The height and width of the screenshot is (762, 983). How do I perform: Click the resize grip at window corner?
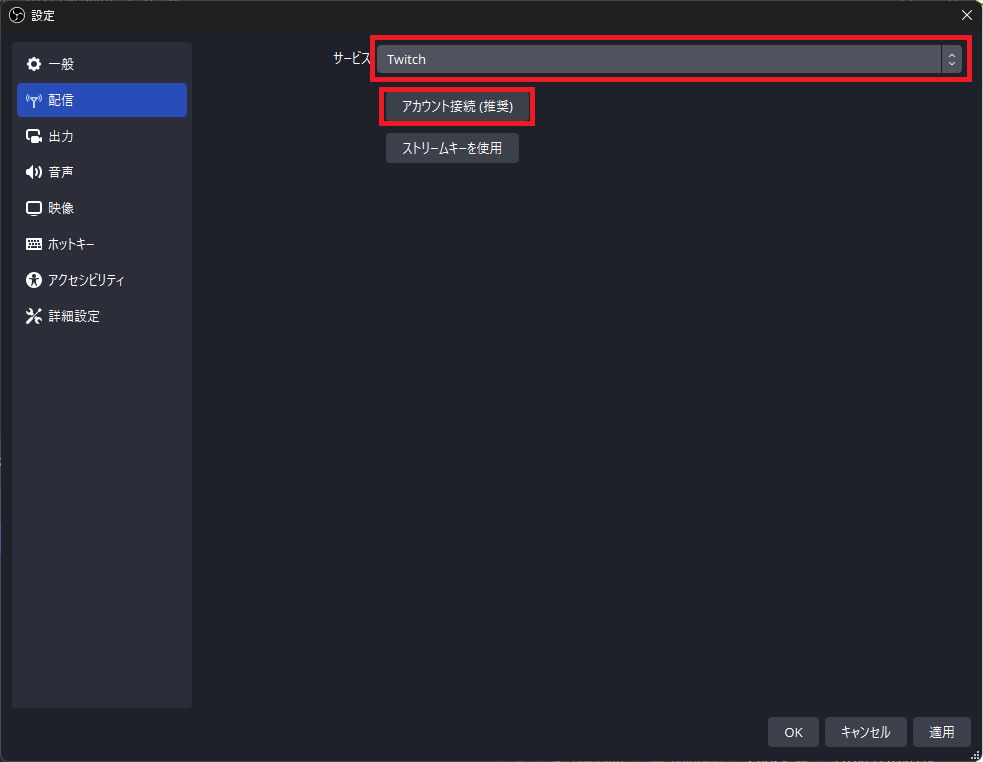click(976, 755)
